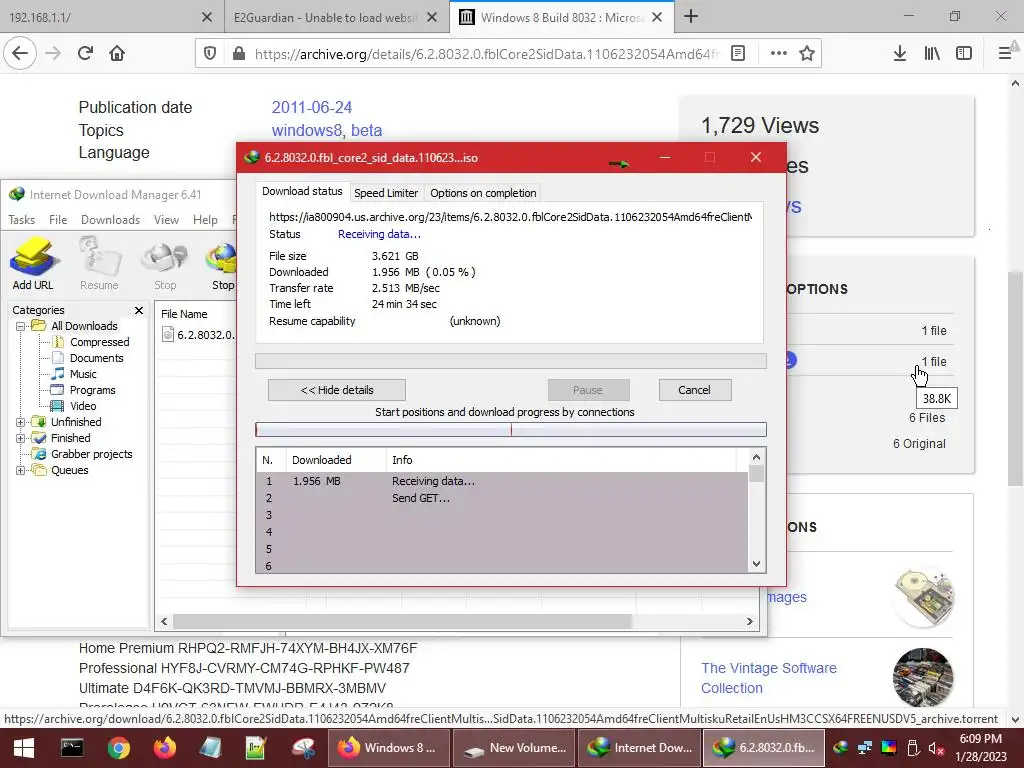
Task: Expand the Queues category node
Action: [x=20, y=470]
